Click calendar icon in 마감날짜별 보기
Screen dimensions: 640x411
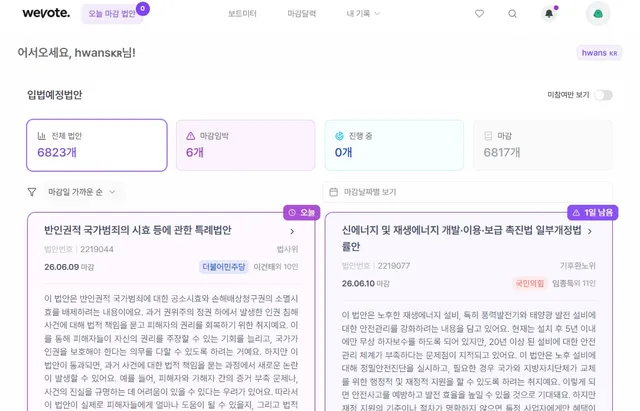point(333,192)
